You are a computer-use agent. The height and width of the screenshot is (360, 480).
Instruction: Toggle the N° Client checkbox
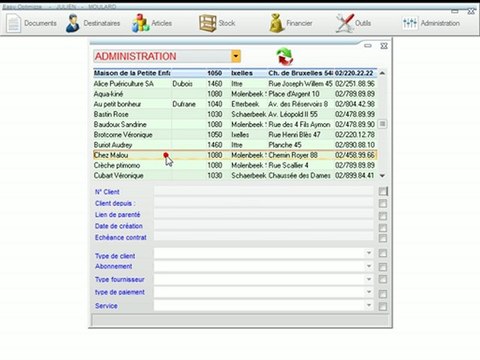click(x=383, y=191)
